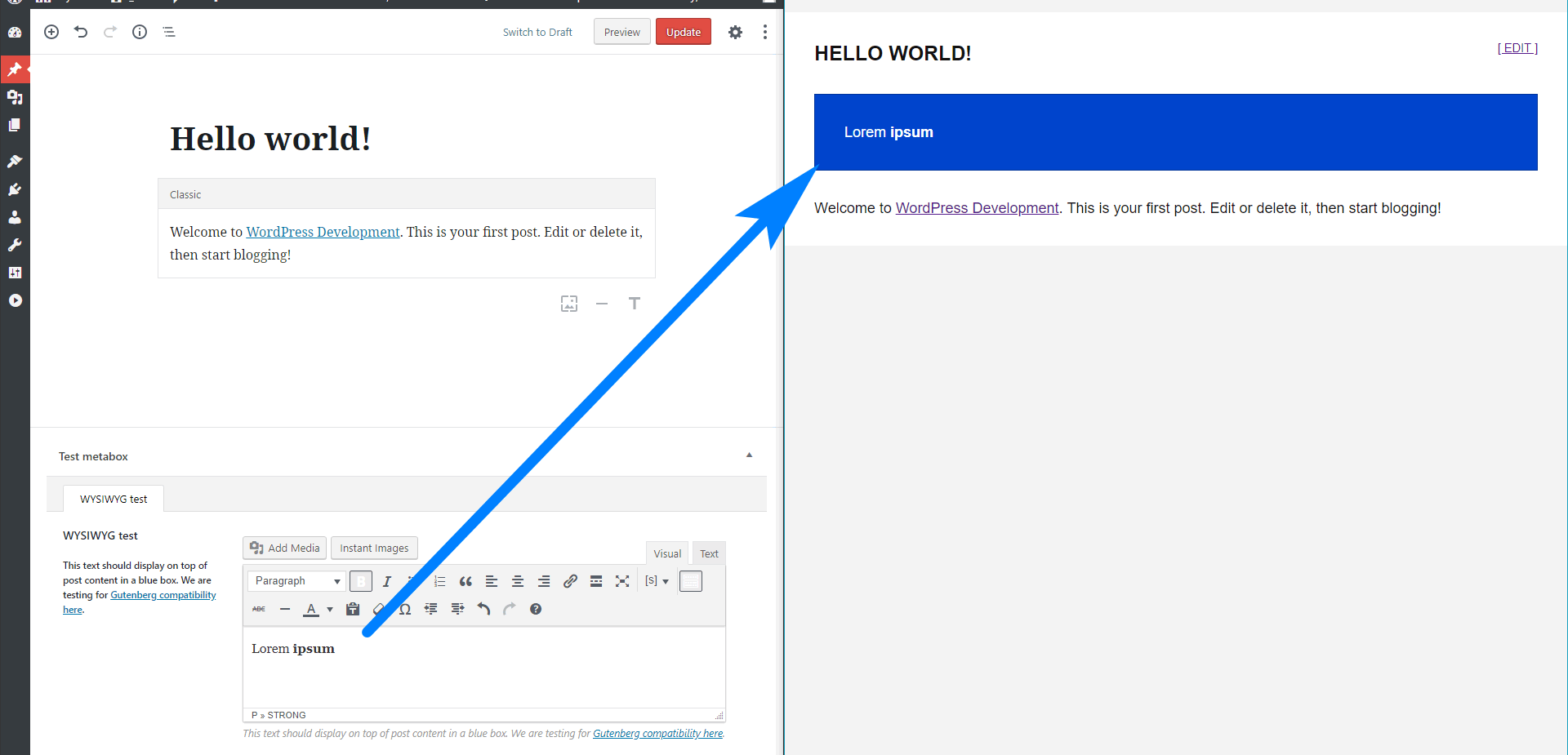Select the WYSIWYG test tab
Viewport: 1568px width, 755px height.
click(x=114, y=499)
